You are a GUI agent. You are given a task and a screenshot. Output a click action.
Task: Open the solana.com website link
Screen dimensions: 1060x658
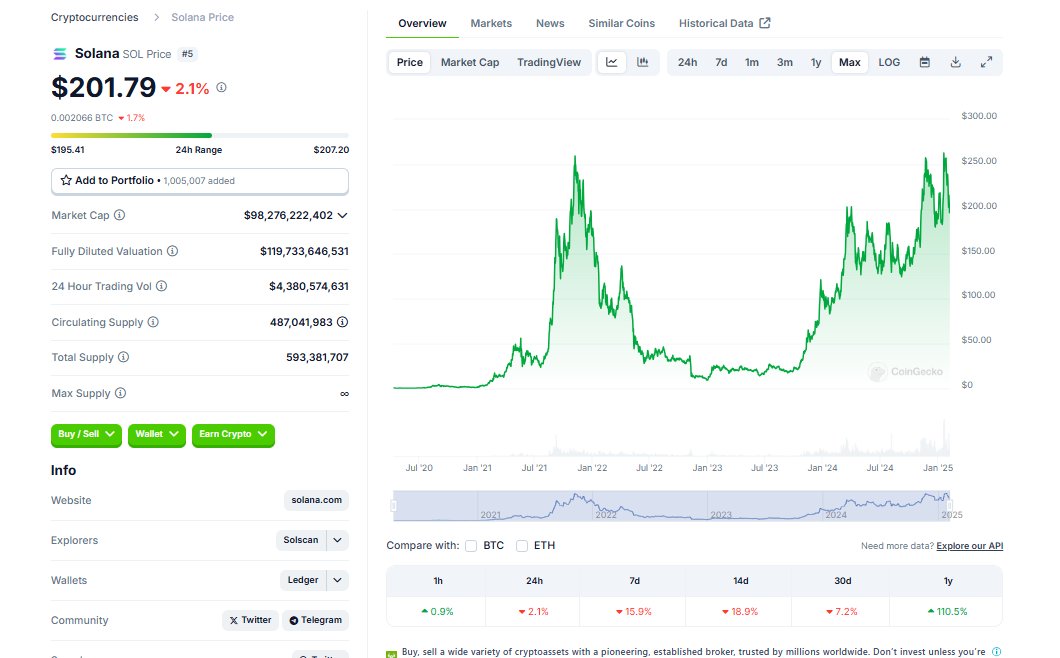pos(316,500)
